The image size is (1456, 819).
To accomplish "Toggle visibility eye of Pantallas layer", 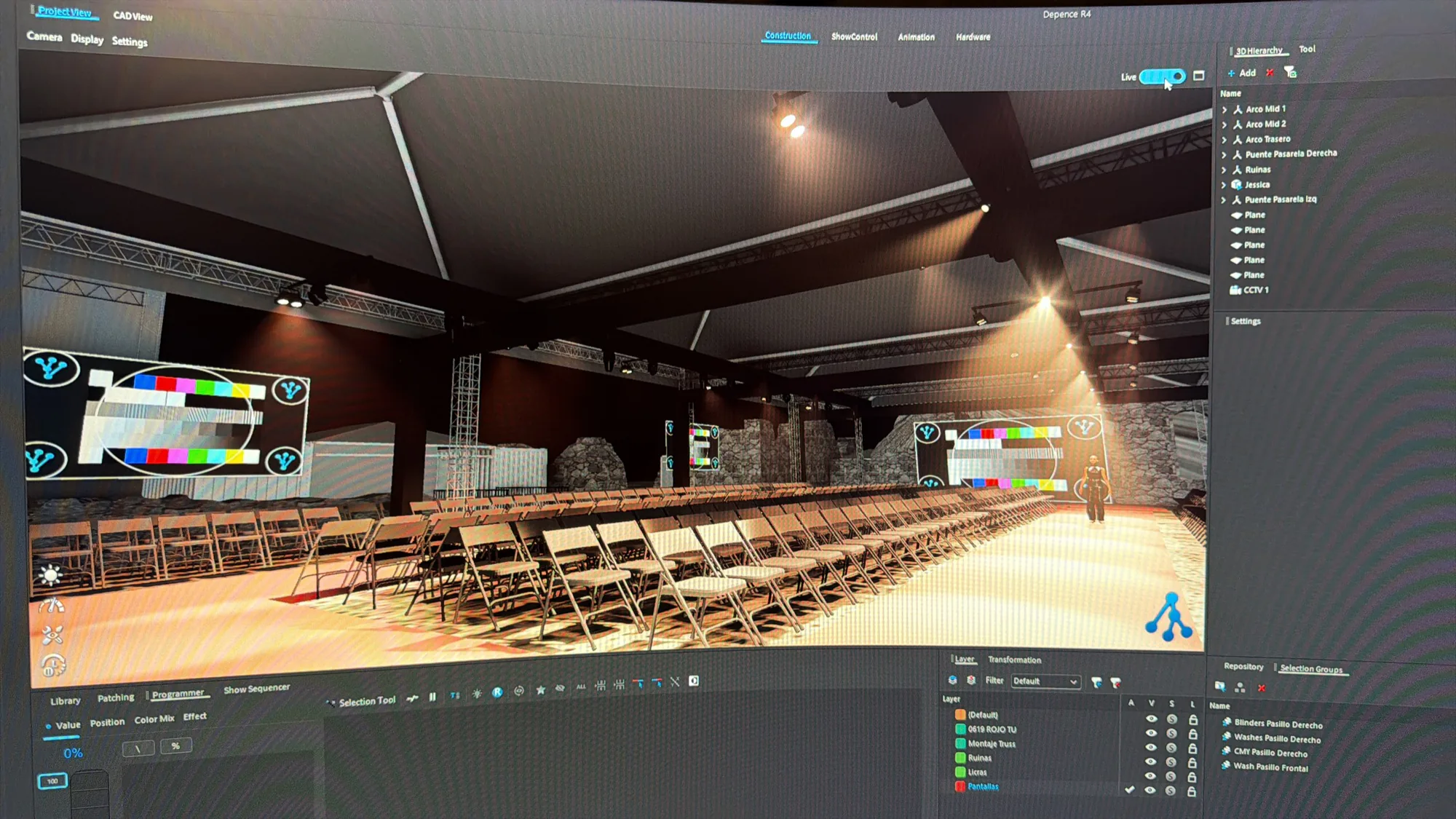I will click(1150, 791).
